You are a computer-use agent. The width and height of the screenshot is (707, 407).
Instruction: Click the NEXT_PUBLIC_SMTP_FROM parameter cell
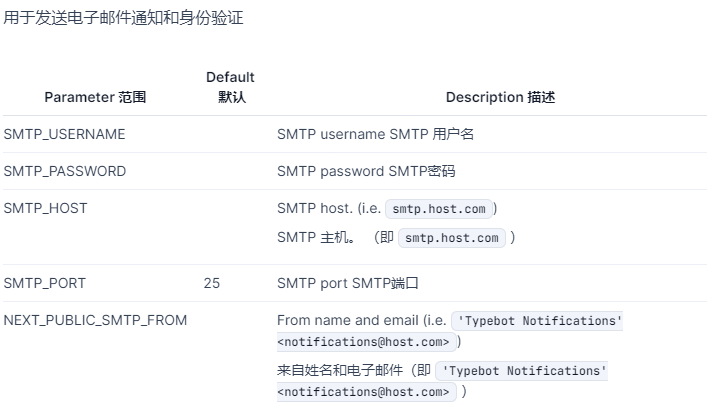[95, 320]
